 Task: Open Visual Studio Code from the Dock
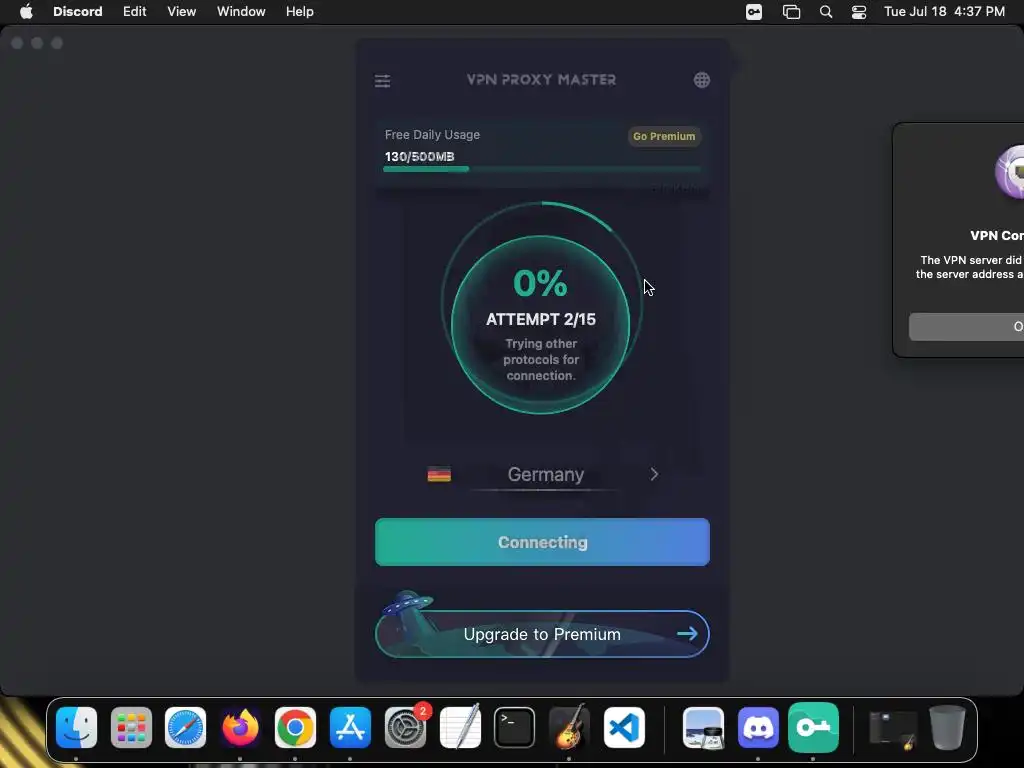(x=624, y=728)
